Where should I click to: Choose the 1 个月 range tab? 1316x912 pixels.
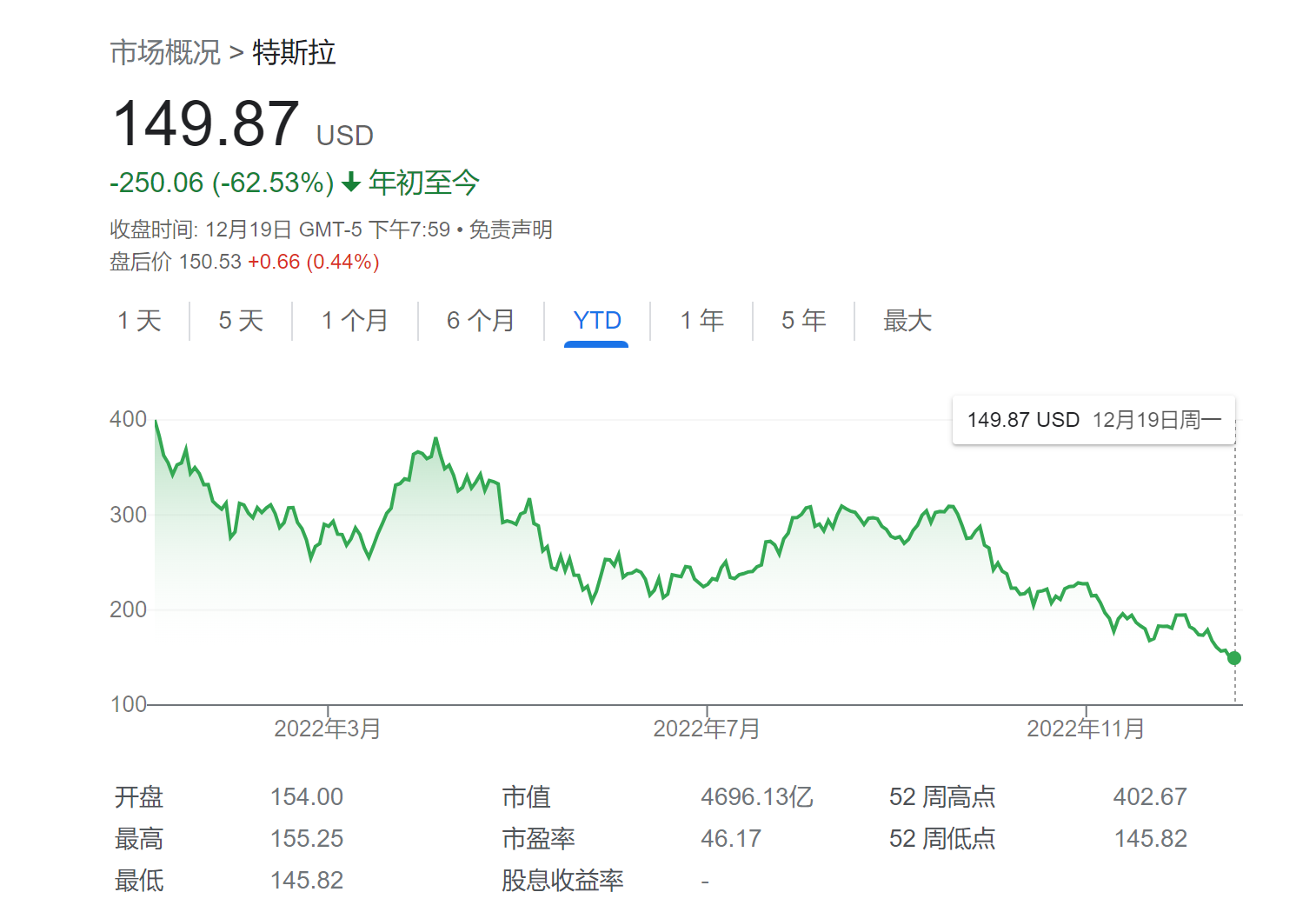coord(355,321)
